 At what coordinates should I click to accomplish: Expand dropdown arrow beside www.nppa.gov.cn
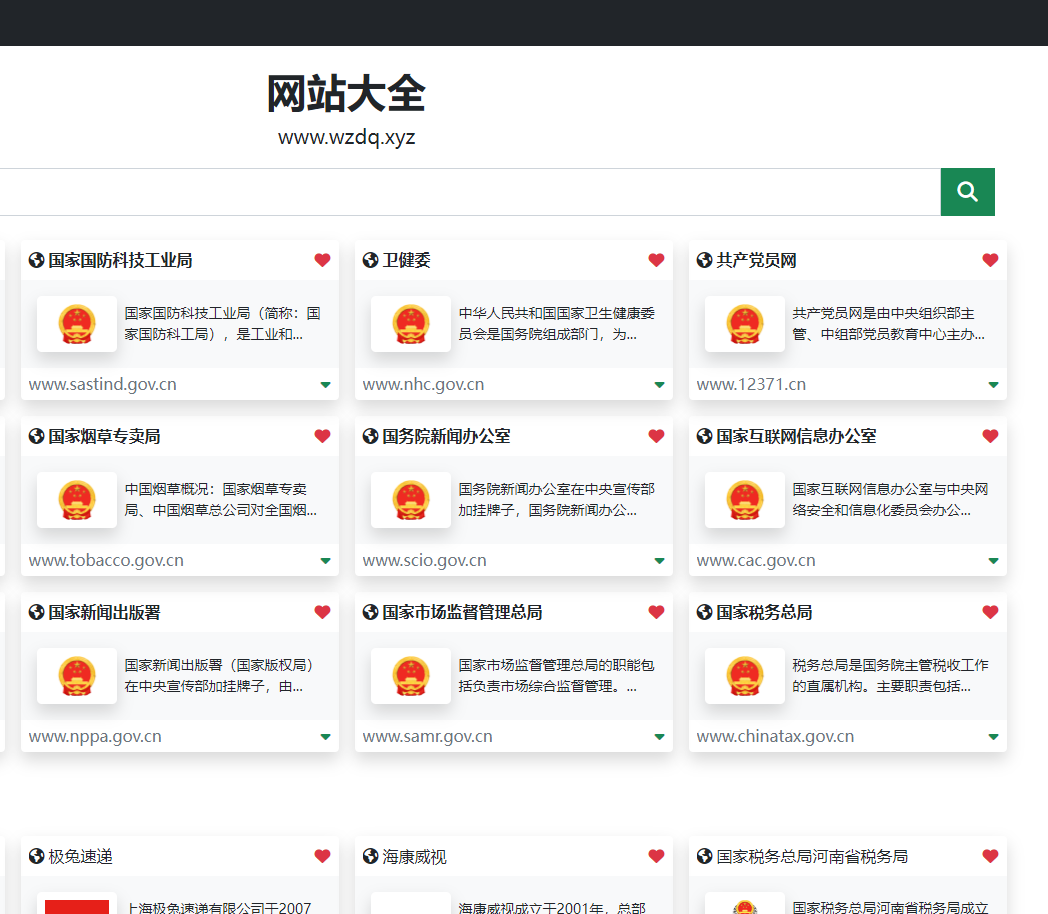coord(325,737)
